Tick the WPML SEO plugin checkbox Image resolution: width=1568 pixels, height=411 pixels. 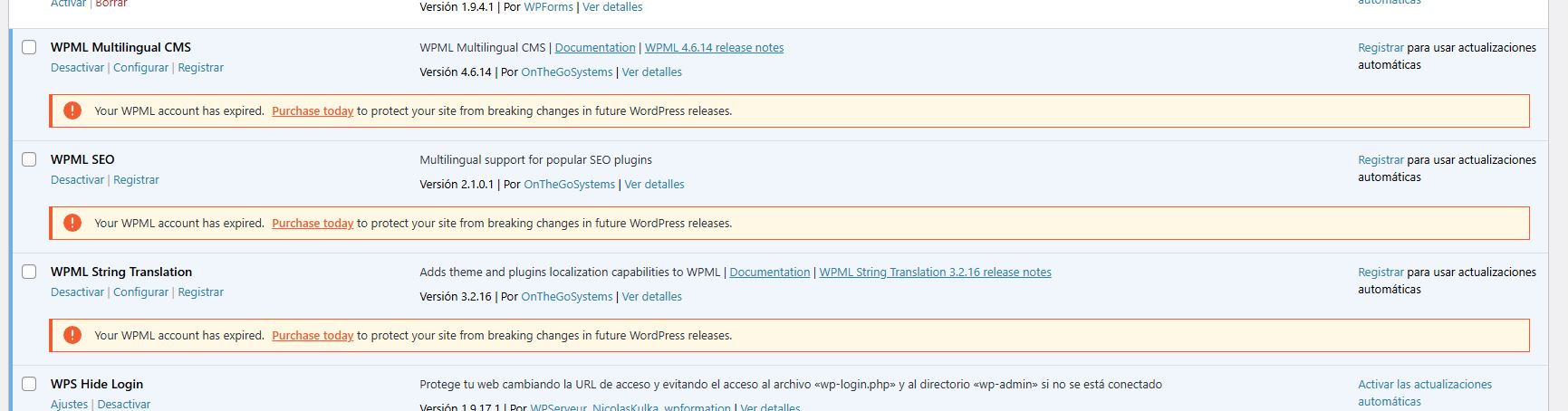(x=29, y=159)
